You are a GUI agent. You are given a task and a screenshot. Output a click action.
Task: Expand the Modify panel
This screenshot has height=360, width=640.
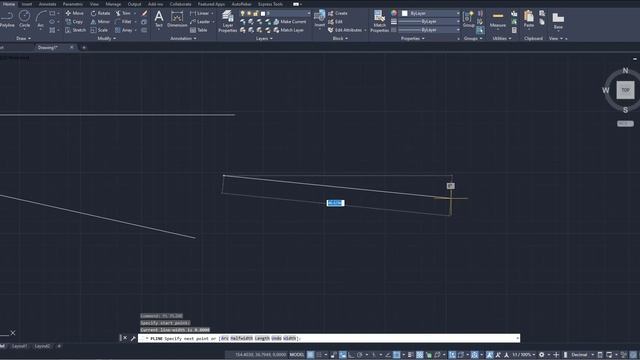107,38
